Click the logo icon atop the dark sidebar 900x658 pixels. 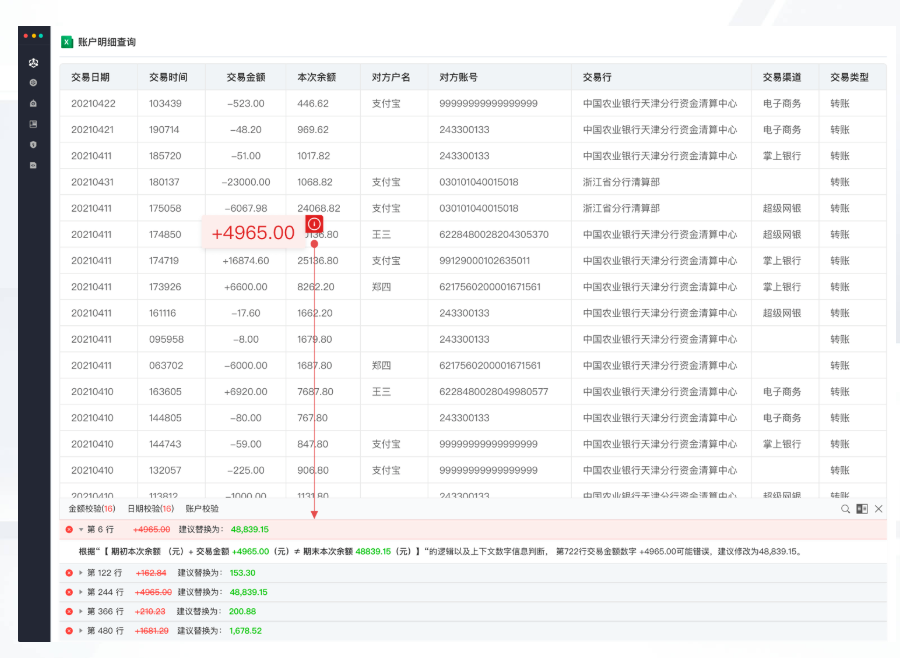pos(33,63)
